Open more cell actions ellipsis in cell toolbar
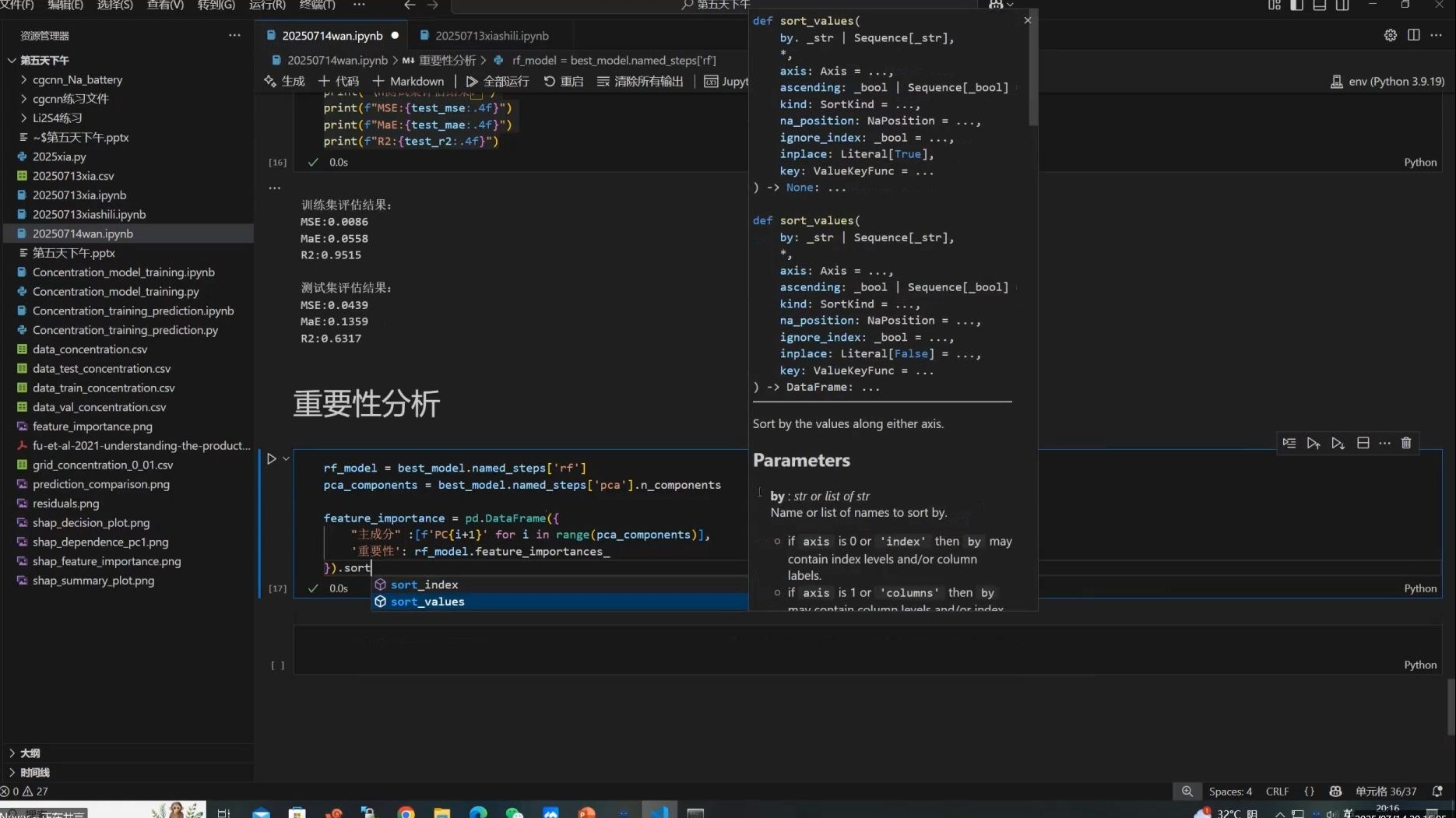 point(1384,443)
